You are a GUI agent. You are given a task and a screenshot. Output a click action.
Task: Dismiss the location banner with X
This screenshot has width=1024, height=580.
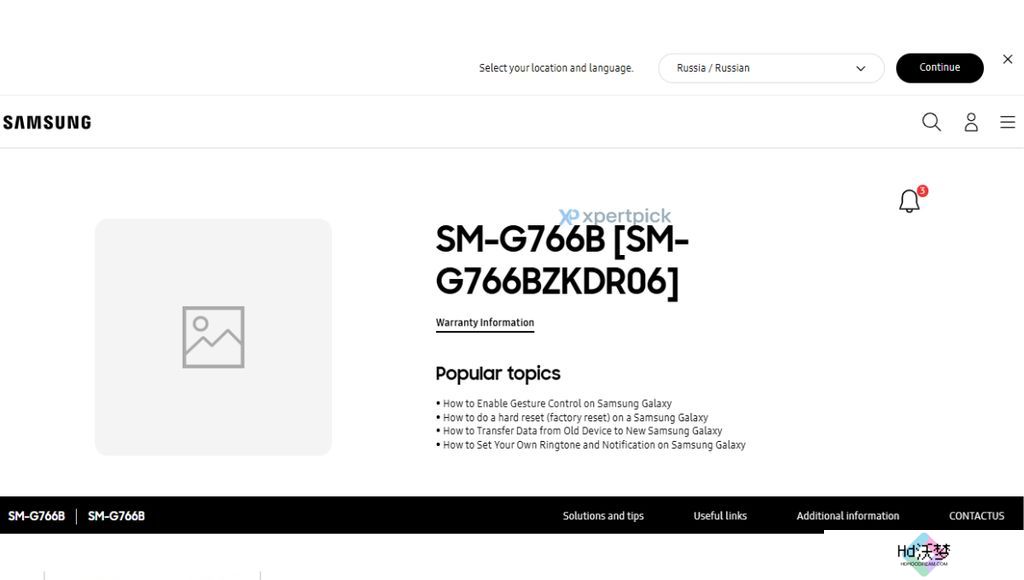point(1008,59)
